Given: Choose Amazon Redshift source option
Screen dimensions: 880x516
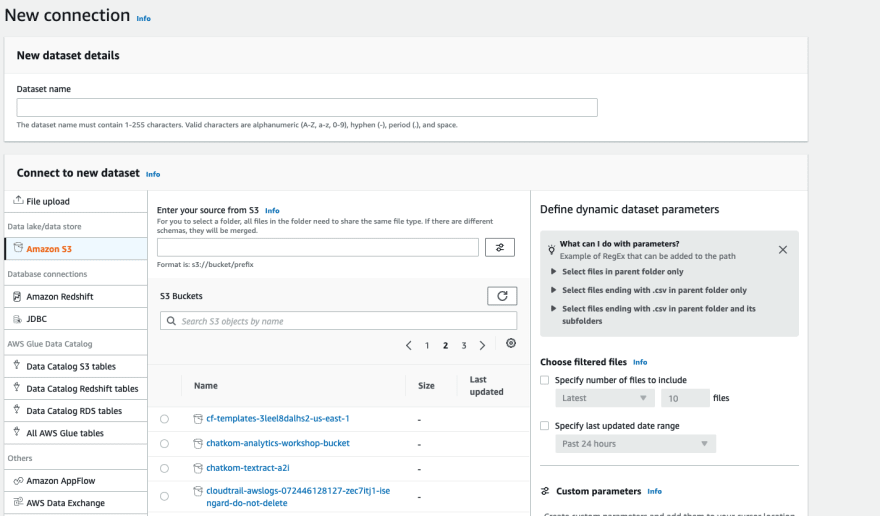Looking at the screenshot, I should (x=76, y=296).
